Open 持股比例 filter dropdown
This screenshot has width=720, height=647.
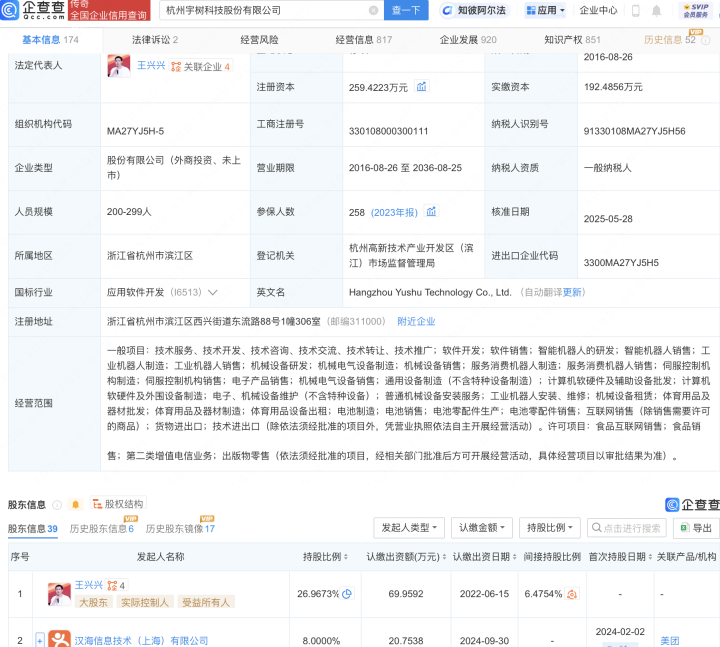coord(550,528)
